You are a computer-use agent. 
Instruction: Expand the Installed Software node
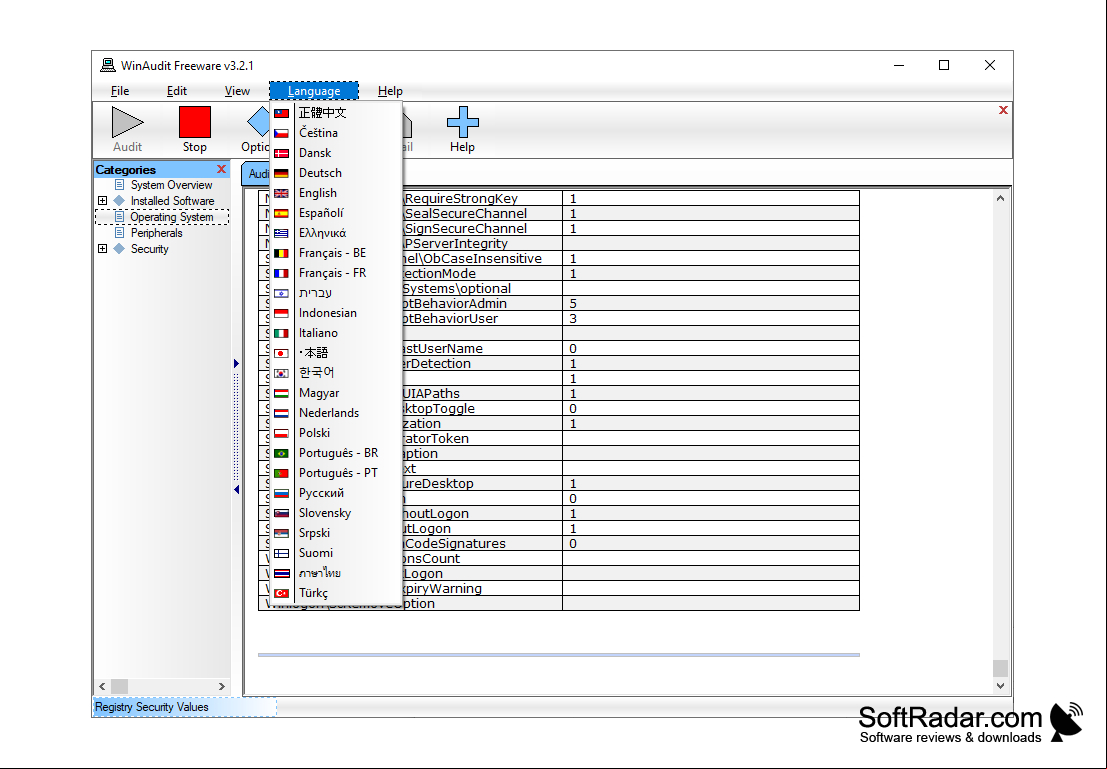click(102, 201)
